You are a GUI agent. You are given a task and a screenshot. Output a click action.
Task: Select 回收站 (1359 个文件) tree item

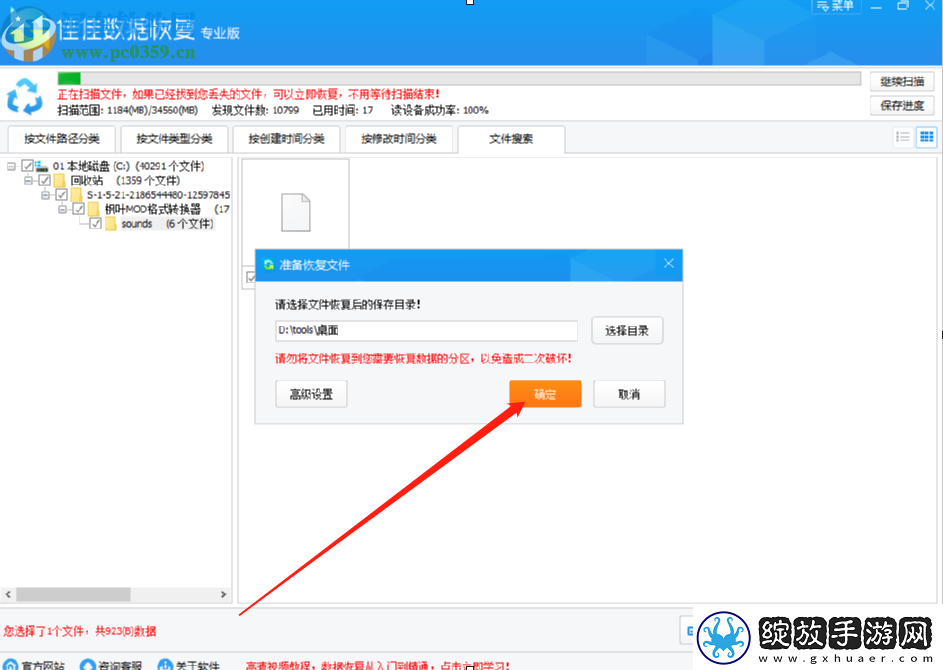pos(125,180)
